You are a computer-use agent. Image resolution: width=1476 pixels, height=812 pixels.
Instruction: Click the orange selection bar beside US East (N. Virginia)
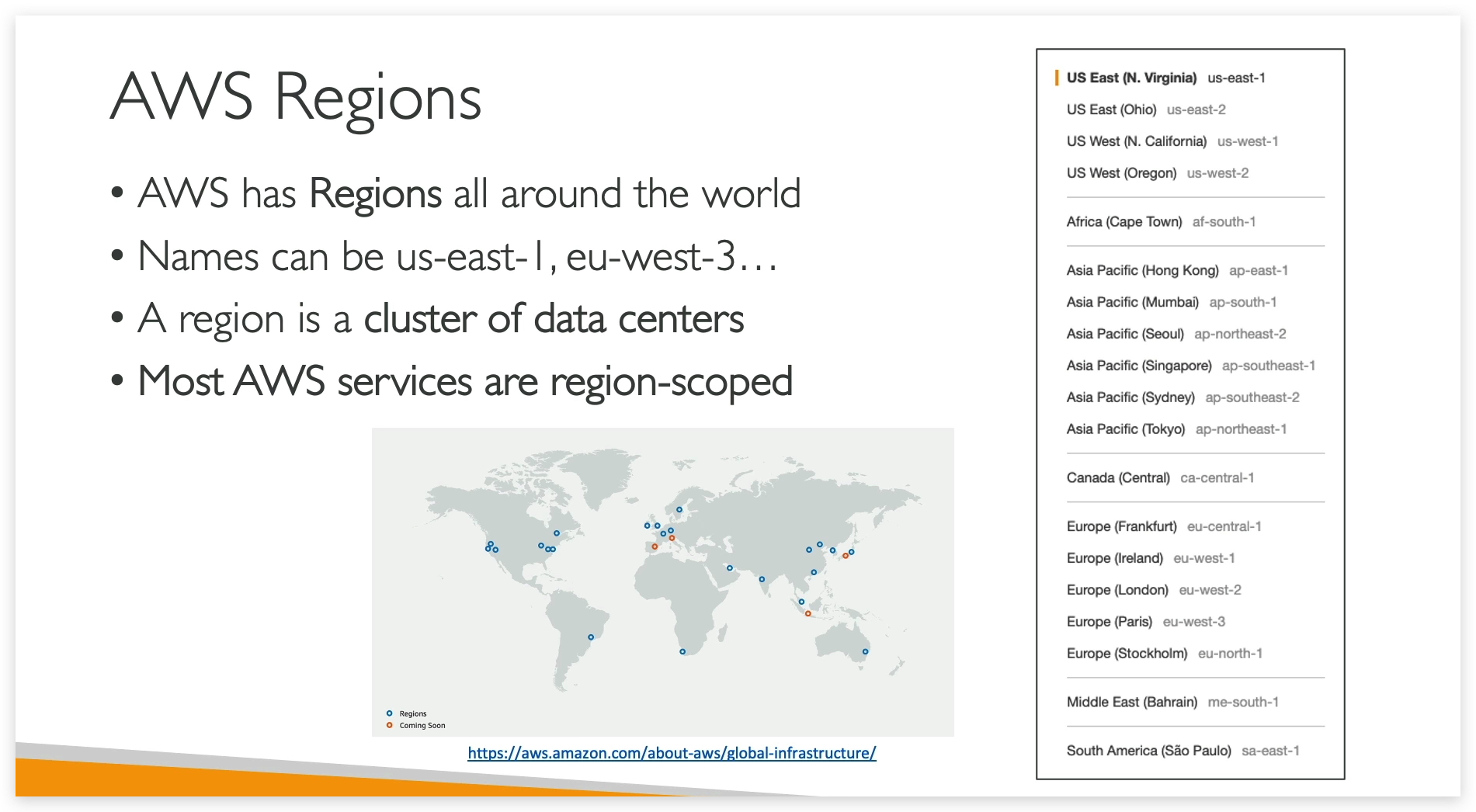(x=1058, y=78)
